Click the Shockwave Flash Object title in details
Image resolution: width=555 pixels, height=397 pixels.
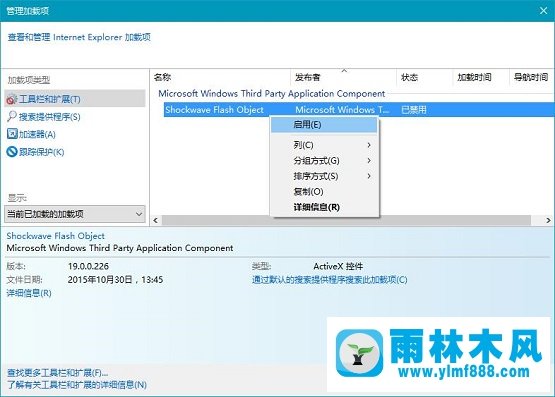56,236
